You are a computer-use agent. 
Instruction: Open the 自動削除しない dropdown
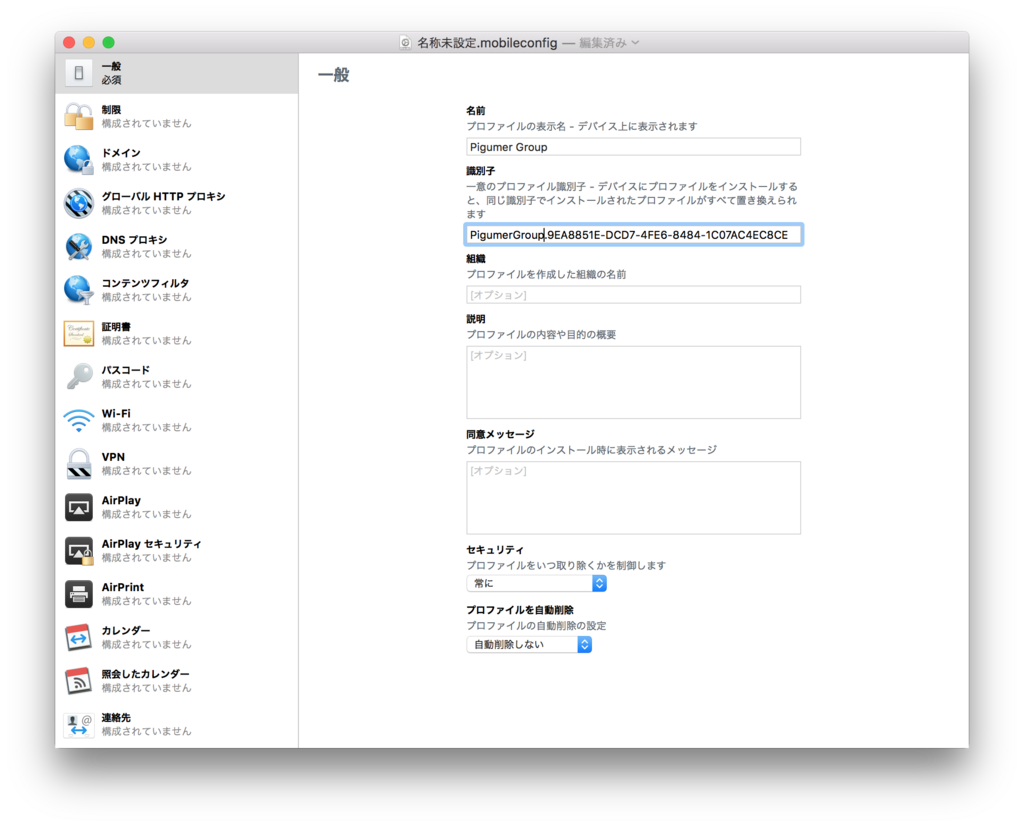(x=529, y=644)
